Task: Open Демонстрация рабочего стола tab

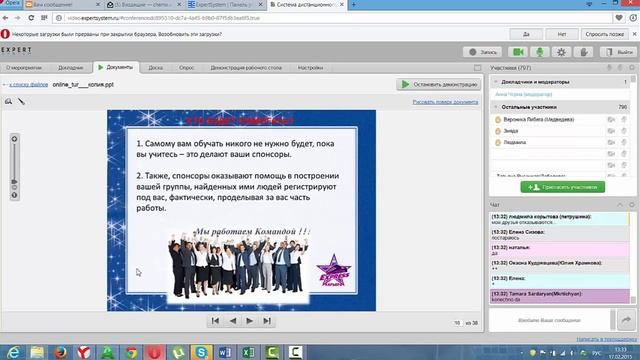Action: 246,68
